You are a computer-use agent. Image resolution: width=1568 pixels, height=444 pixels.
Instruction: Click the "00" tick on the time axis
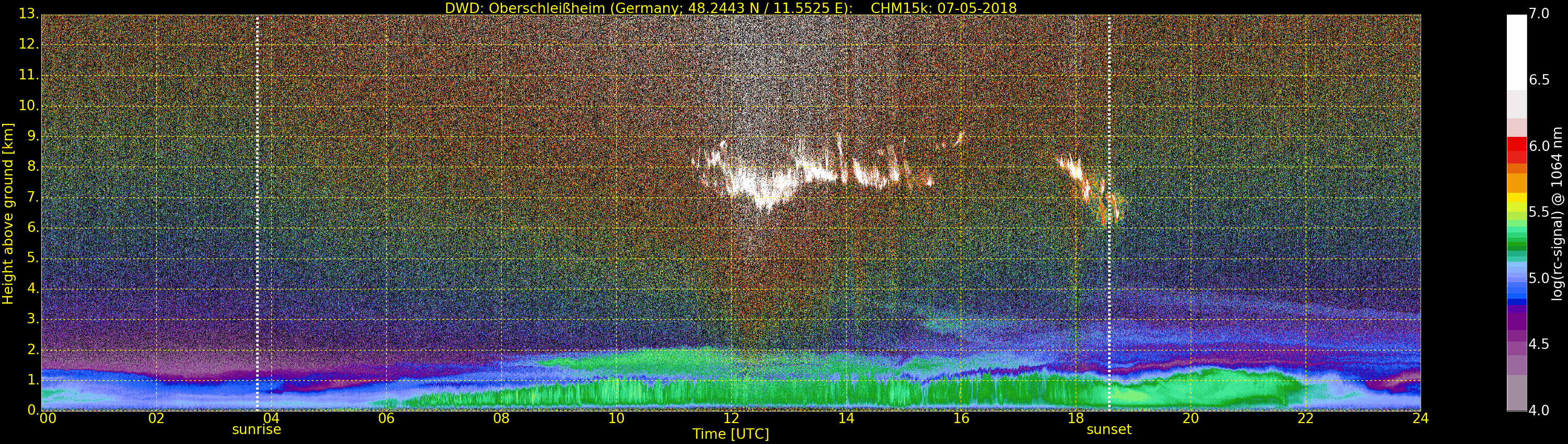click(x=47, y=418)
